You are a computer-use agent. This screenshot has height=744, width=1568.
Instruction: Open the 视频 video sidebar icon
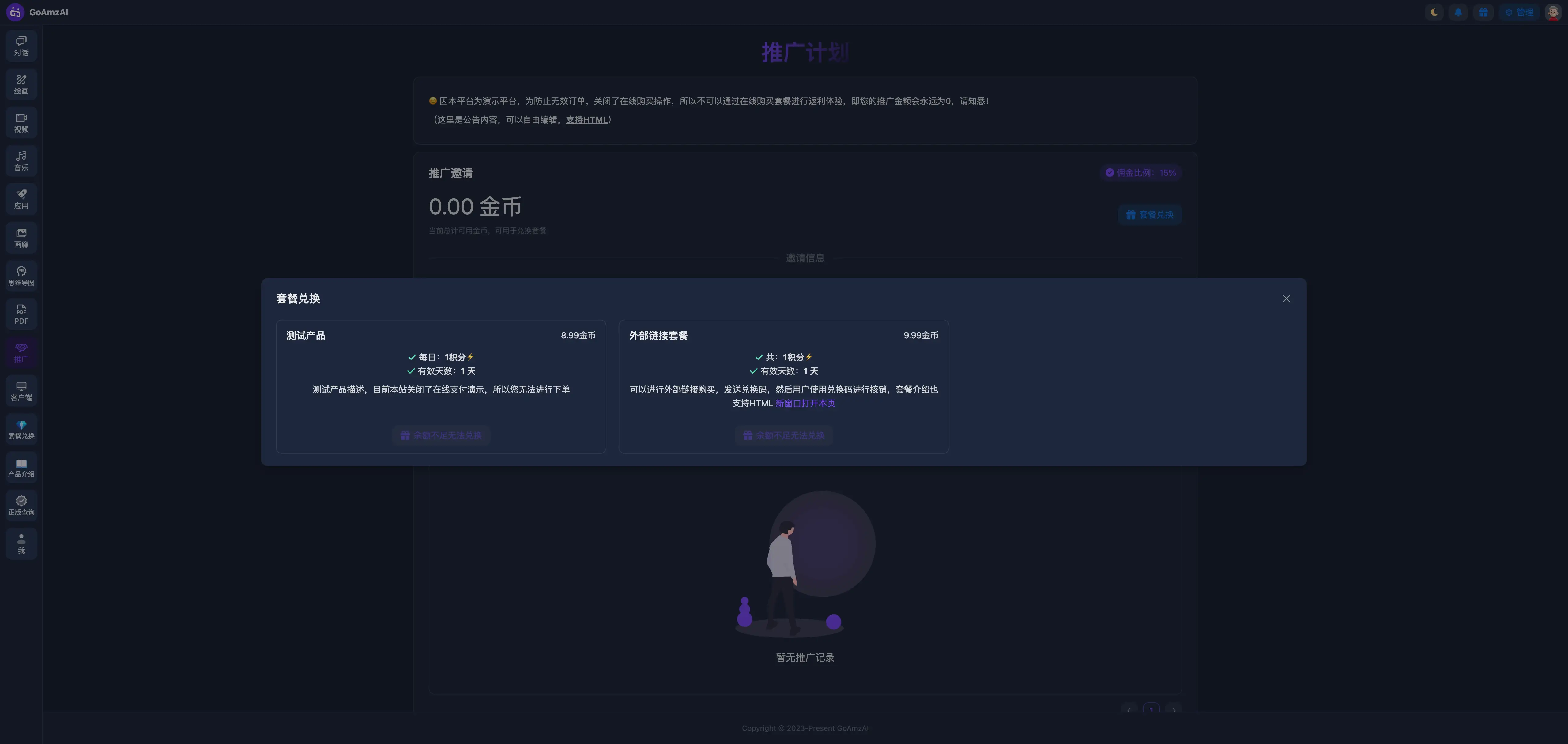click(21, 123)
